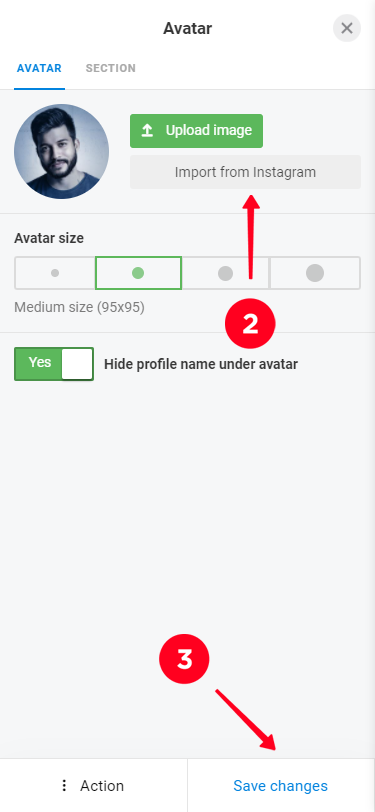The width and height of the screenshot is (375, 812).
Task: Click the three-dot icon beside Action
Action: [x=64, y=786]
